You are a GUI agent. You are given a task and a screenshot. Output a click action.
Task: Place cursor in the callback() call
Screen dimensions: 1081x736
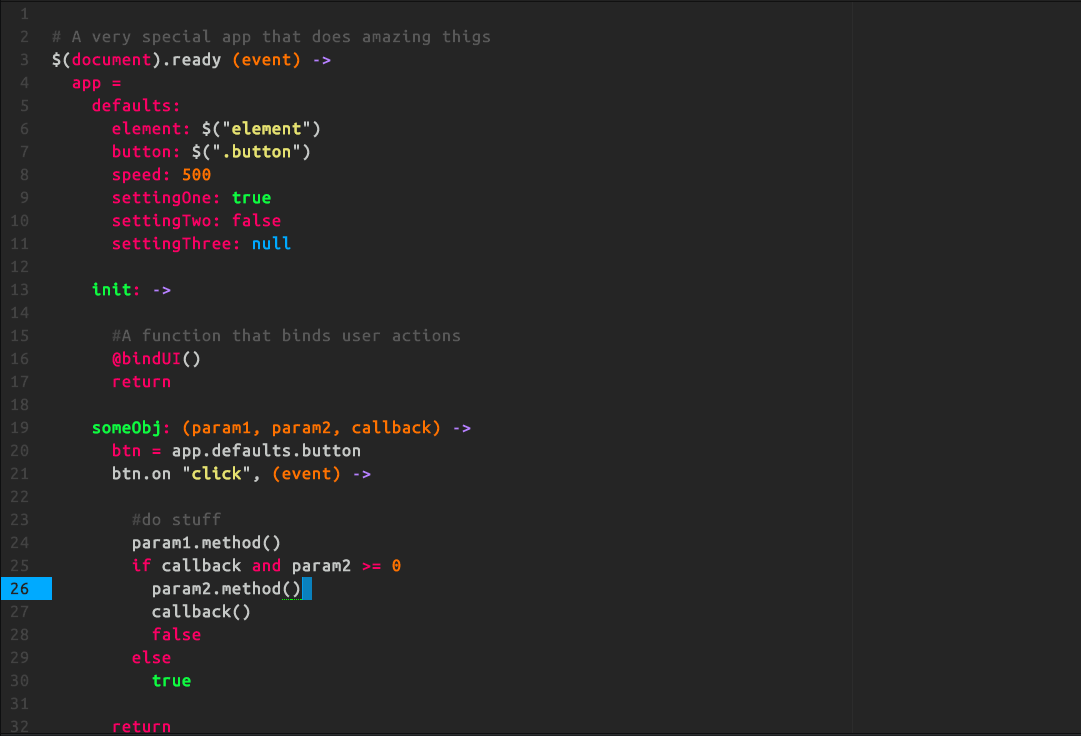pos(200,611)
